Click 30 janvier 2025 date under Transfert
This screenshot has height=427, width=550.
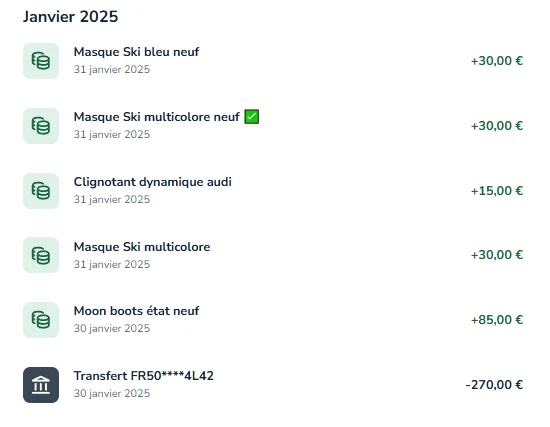coord(112,393)
